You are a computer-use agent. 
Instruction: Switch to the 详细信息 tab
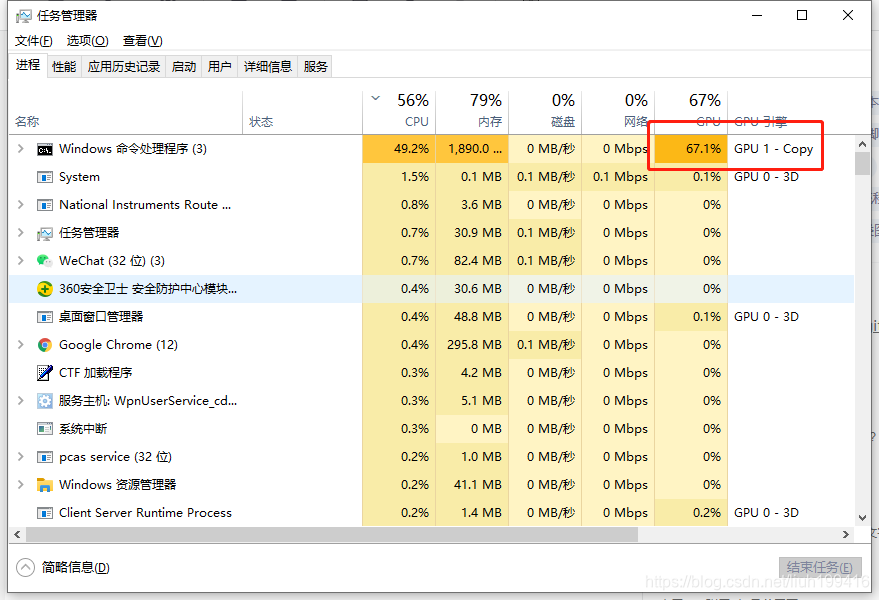pos(267,67)
